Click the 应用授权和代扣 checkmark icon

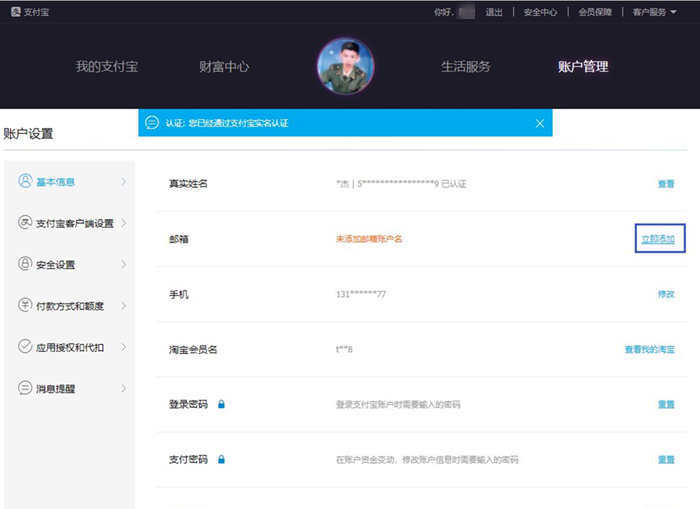[x=25, y=346]
